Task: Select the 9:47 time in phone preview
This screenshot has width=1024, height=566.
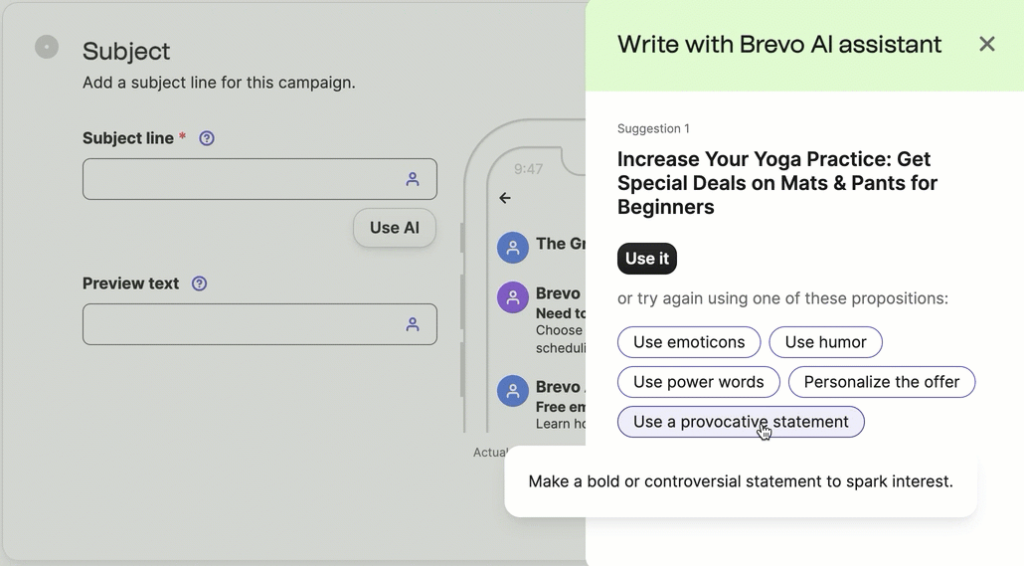Action: click(528, 169)
